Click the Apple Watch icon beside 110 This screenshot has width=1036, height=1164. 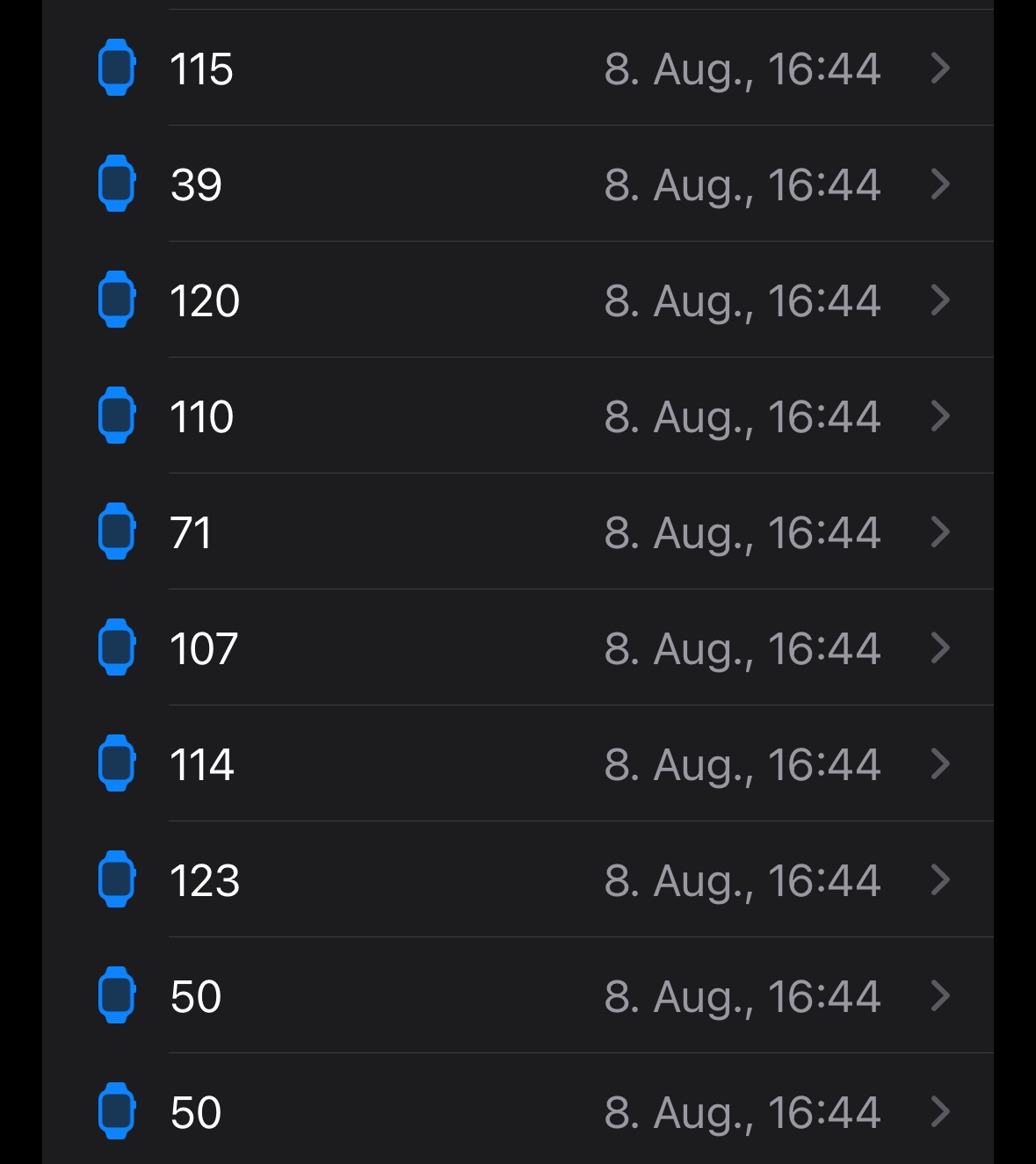pos(116,416)
